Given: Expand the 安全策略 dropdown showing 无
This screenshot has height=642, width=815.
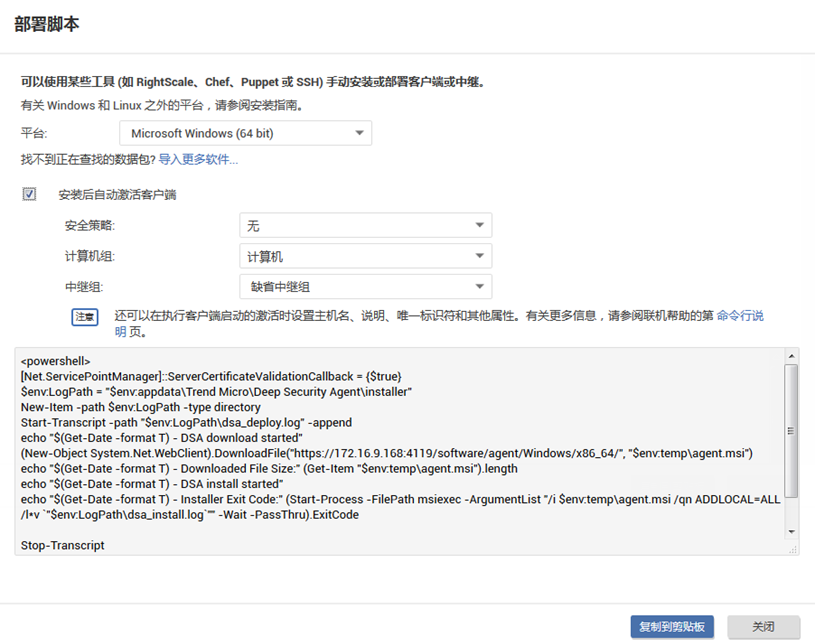Looking at the screenshot, I should point(365,226).
